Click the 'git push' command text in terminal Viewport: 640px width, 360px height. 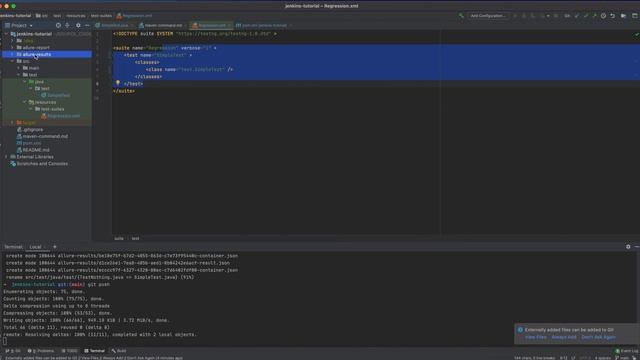98,284
